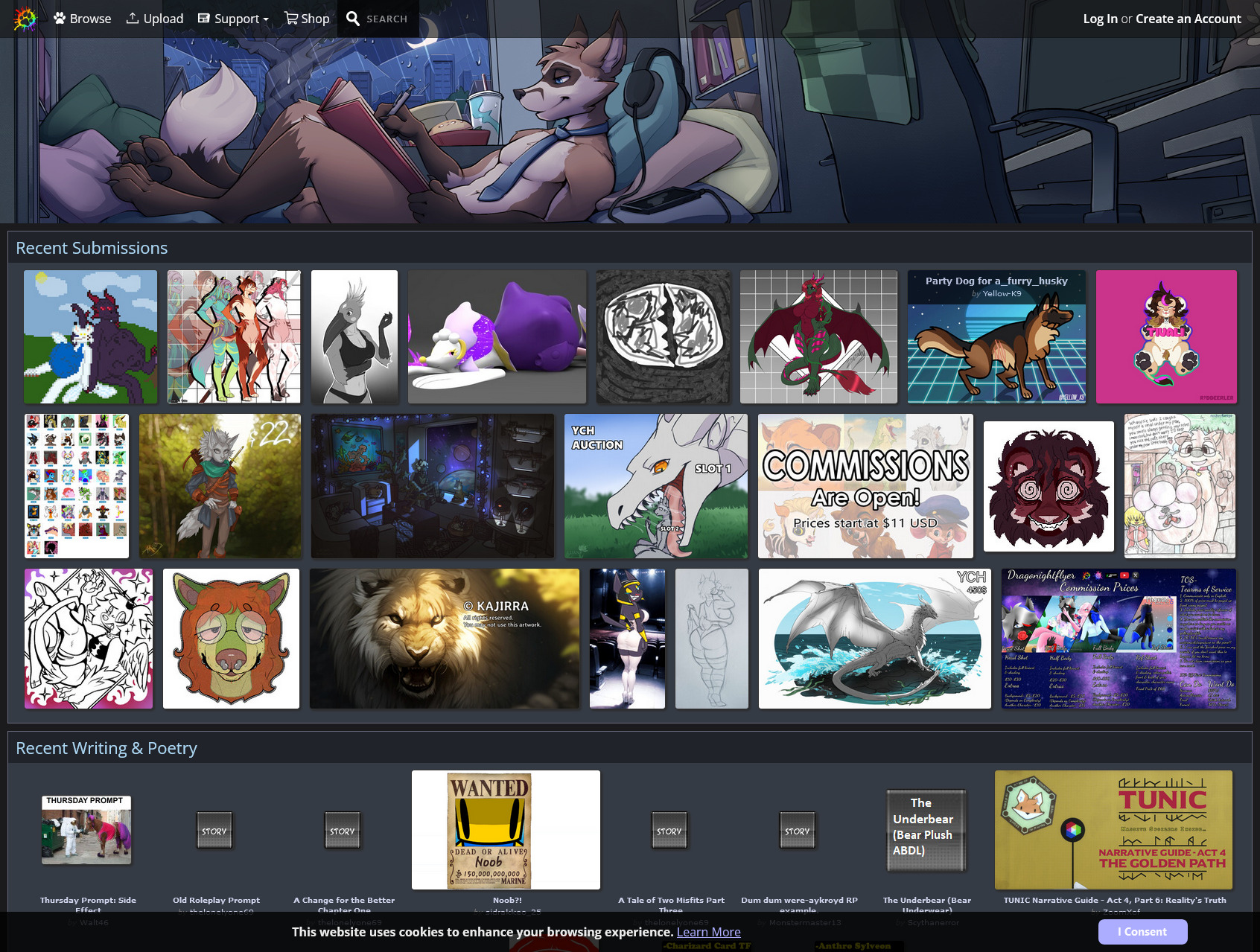Click the Recent Writing & Poetry heading
The width and height of the screenshot is (1260, 952).
[x=106, y=748]
